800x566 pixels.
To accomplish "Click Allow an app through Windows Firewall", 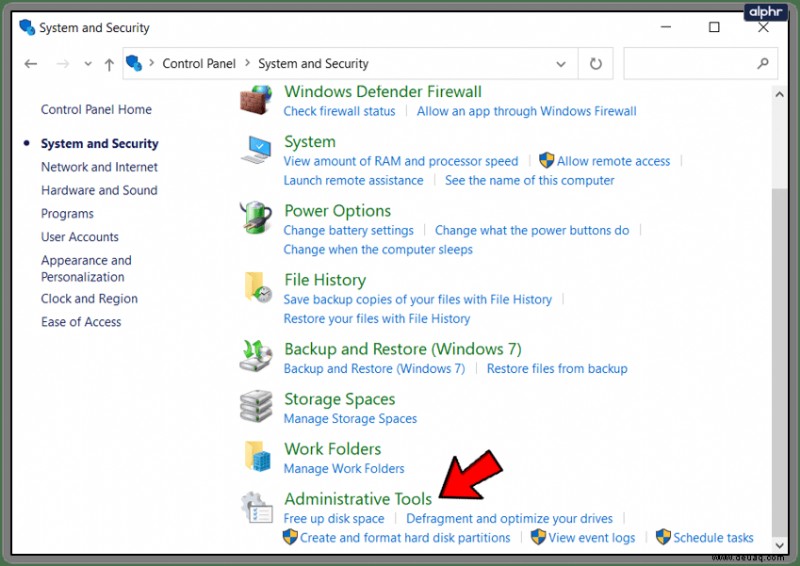I will [x=527, y=111].
